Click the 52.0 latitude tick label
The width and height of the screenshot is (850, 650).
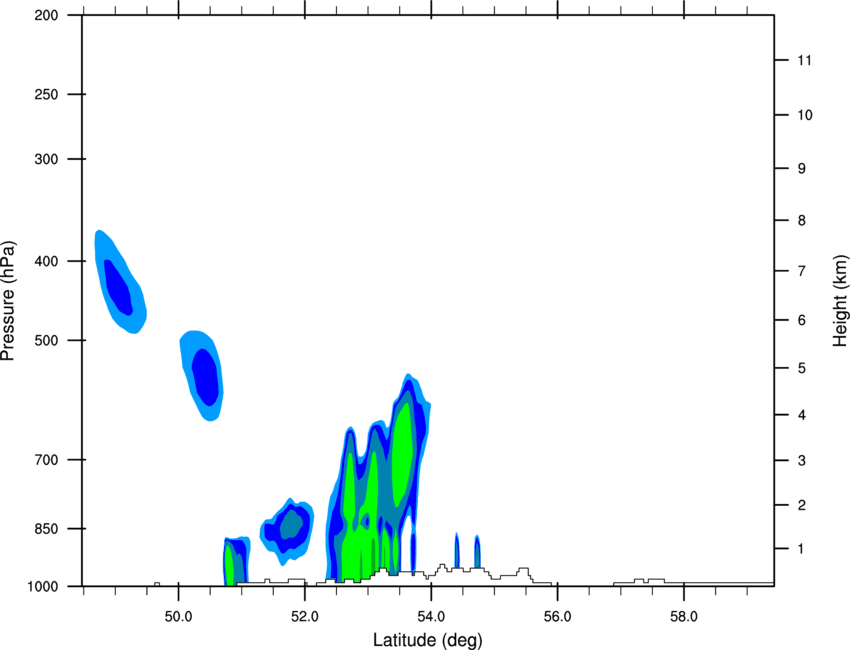305,617
